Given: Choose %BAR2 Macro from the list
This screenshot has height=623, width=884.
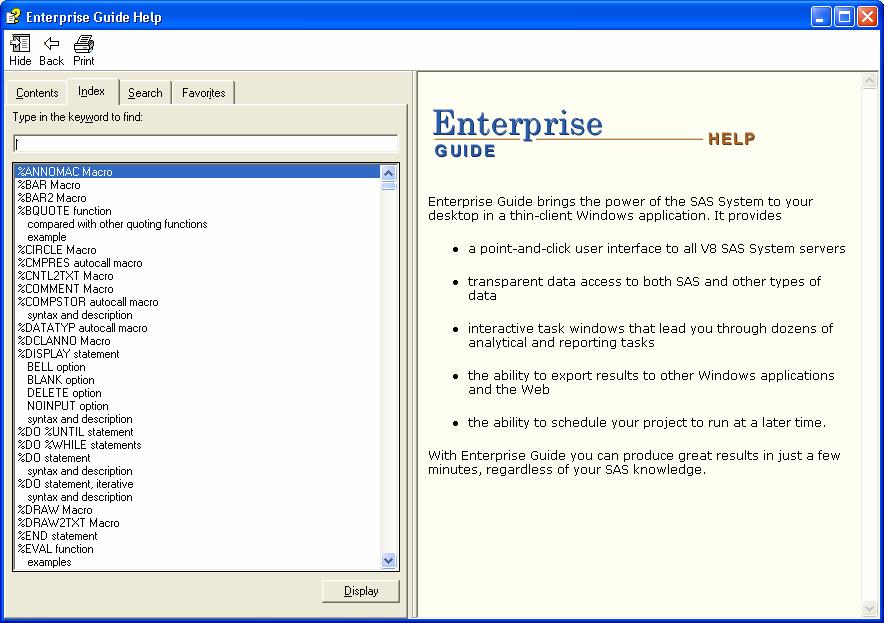Looking at the screenshot, I should (x=52, y=198).
